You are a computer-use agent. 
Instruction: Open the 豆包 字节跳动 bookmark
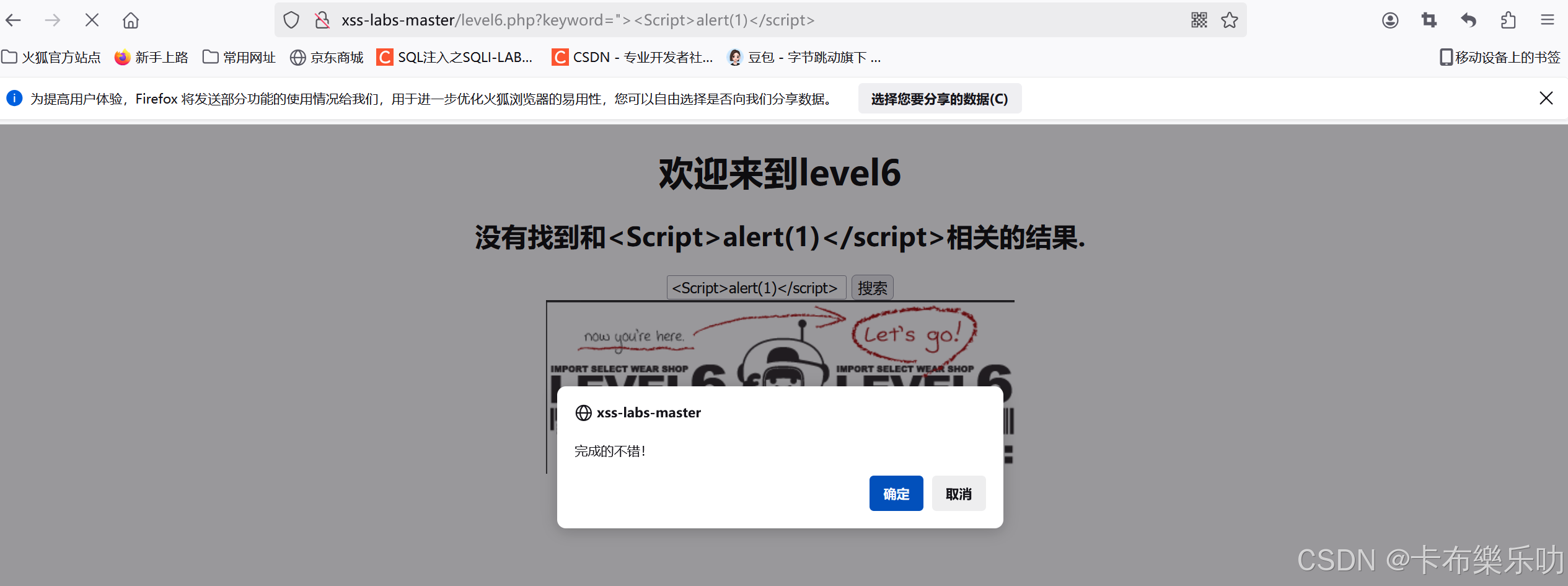pyautogui.click(x=804, y=58)
